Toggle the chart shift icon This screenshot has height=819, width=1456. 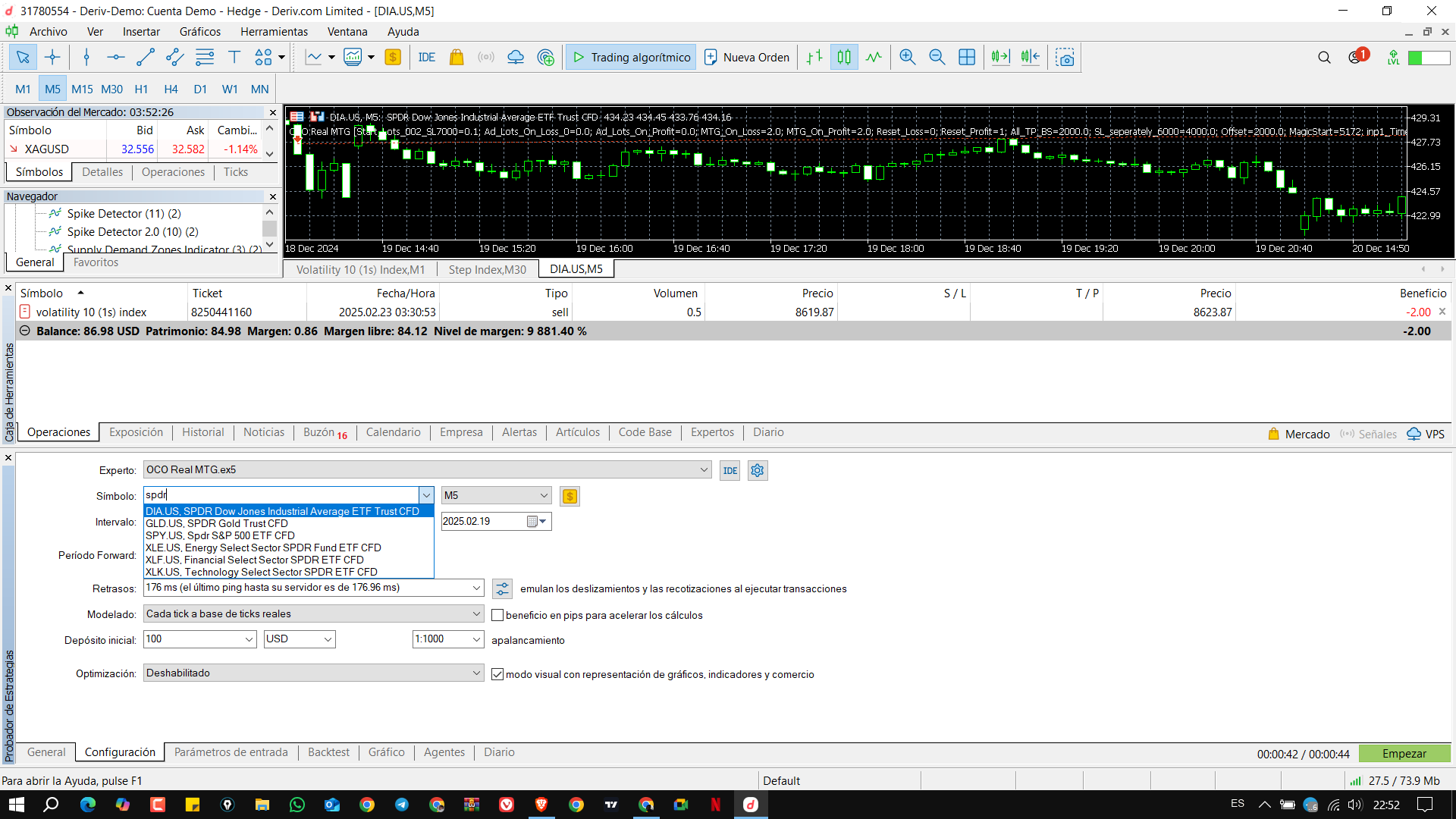tap(1030, 57)
